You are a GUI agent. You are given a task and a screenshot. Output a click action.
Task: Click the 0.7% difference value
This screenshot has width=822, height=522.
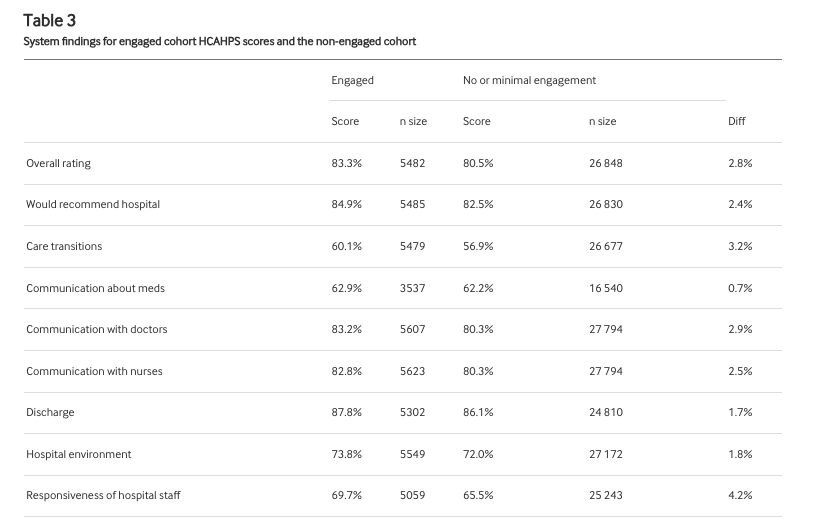coord(740,288)
